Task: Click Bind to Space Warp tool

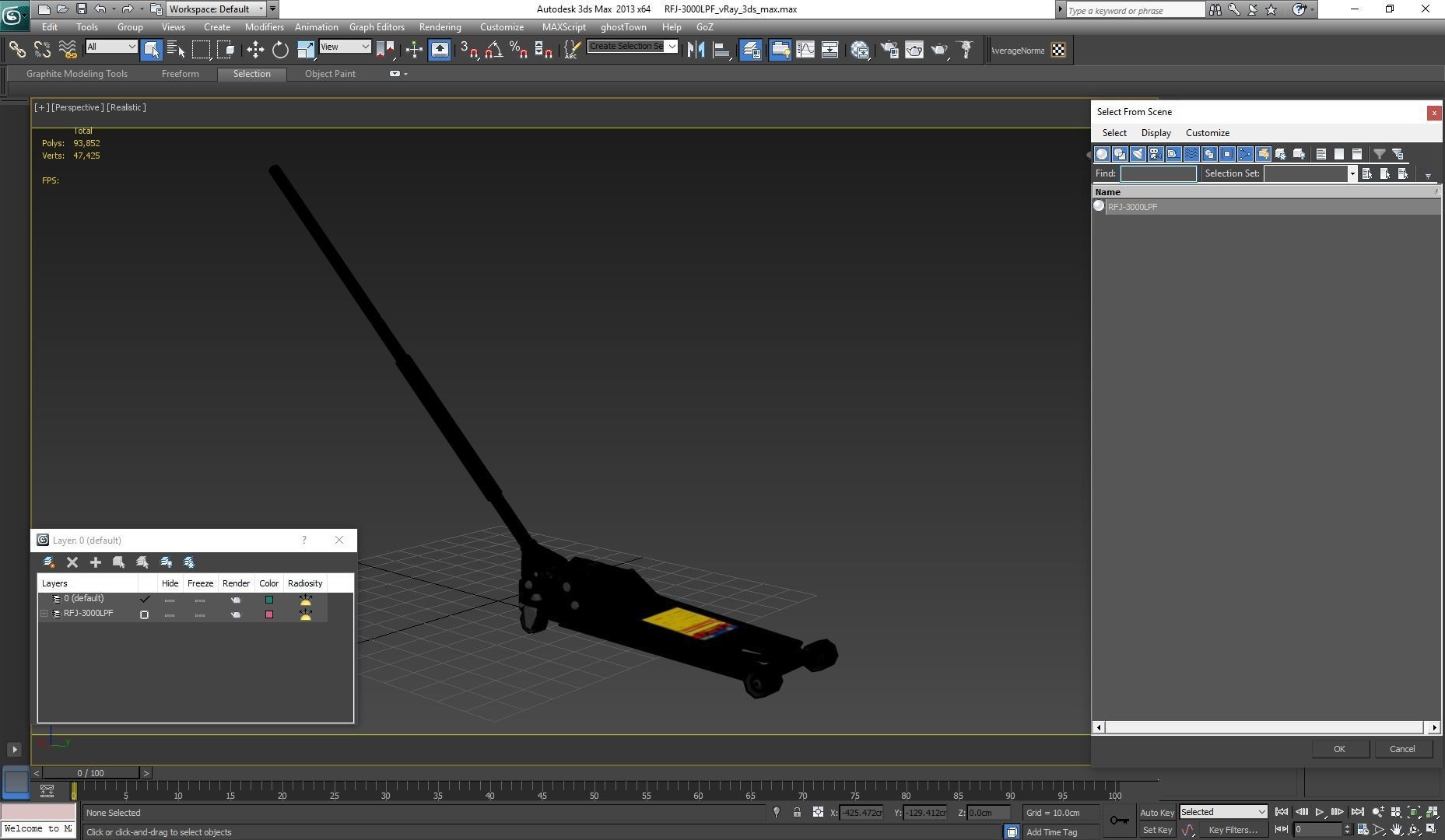Action: click(x=68, y=50)
